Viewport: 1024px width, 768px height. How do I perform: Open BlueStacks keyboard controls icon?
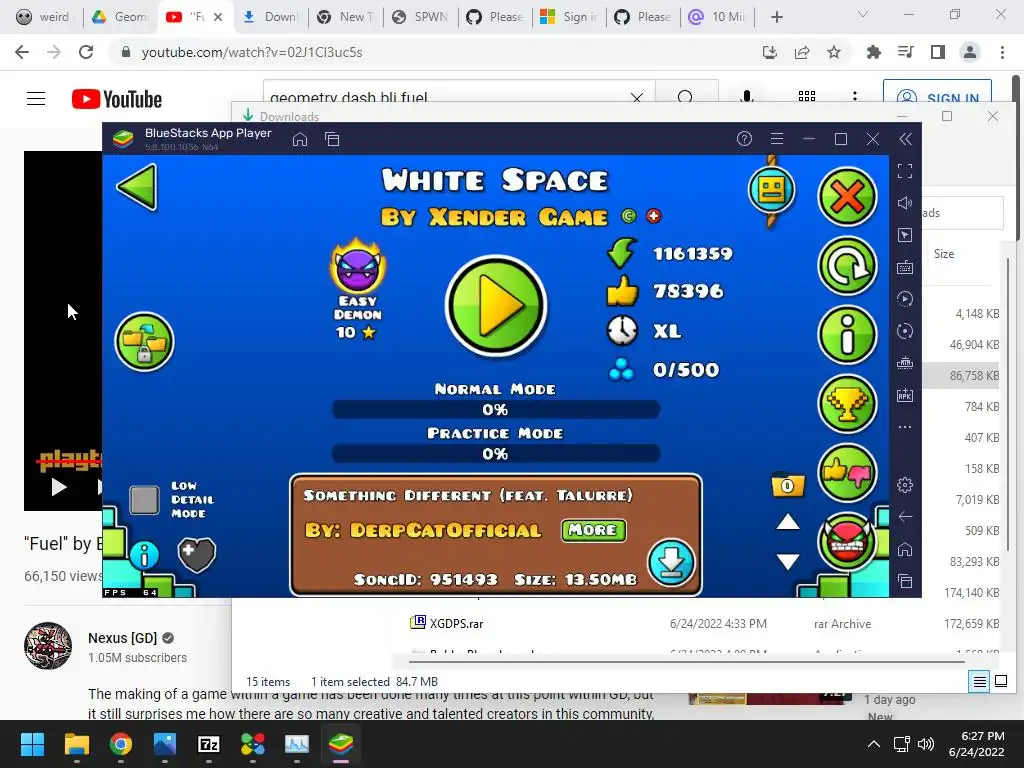click(x=905, y=267)
